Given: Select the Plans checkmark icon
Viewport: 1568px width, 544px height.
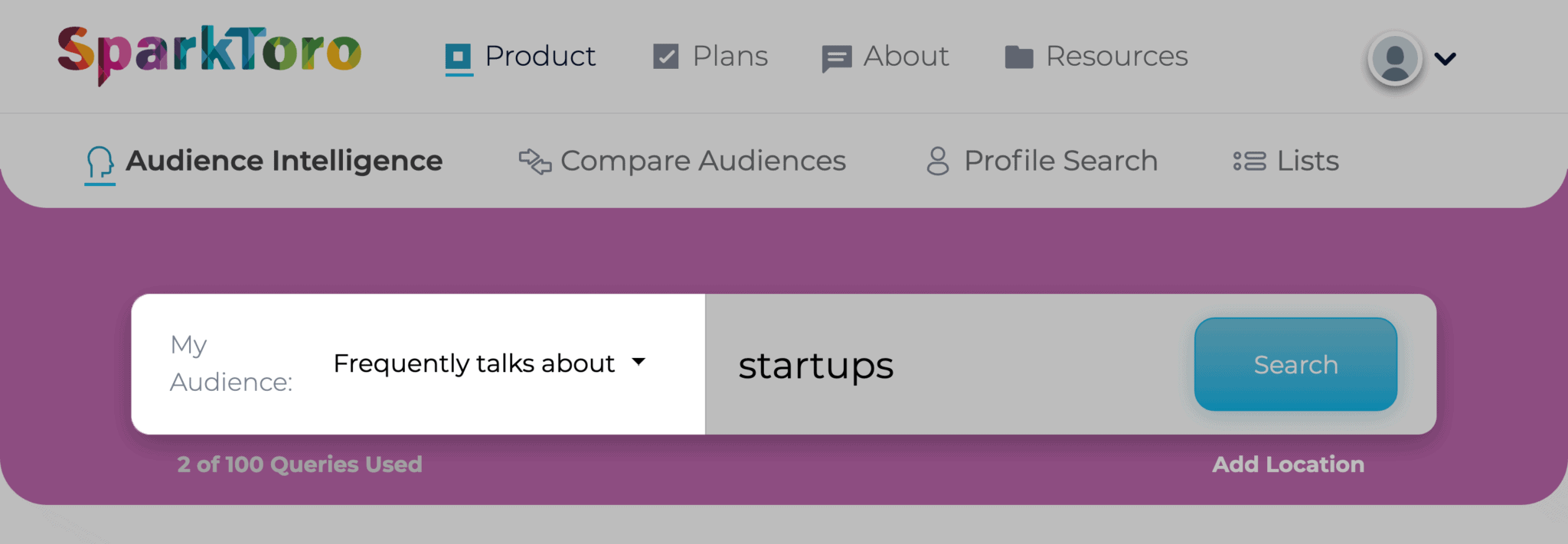Looking at the screenshot, I should pyautogui.click(x=665, y=55).
